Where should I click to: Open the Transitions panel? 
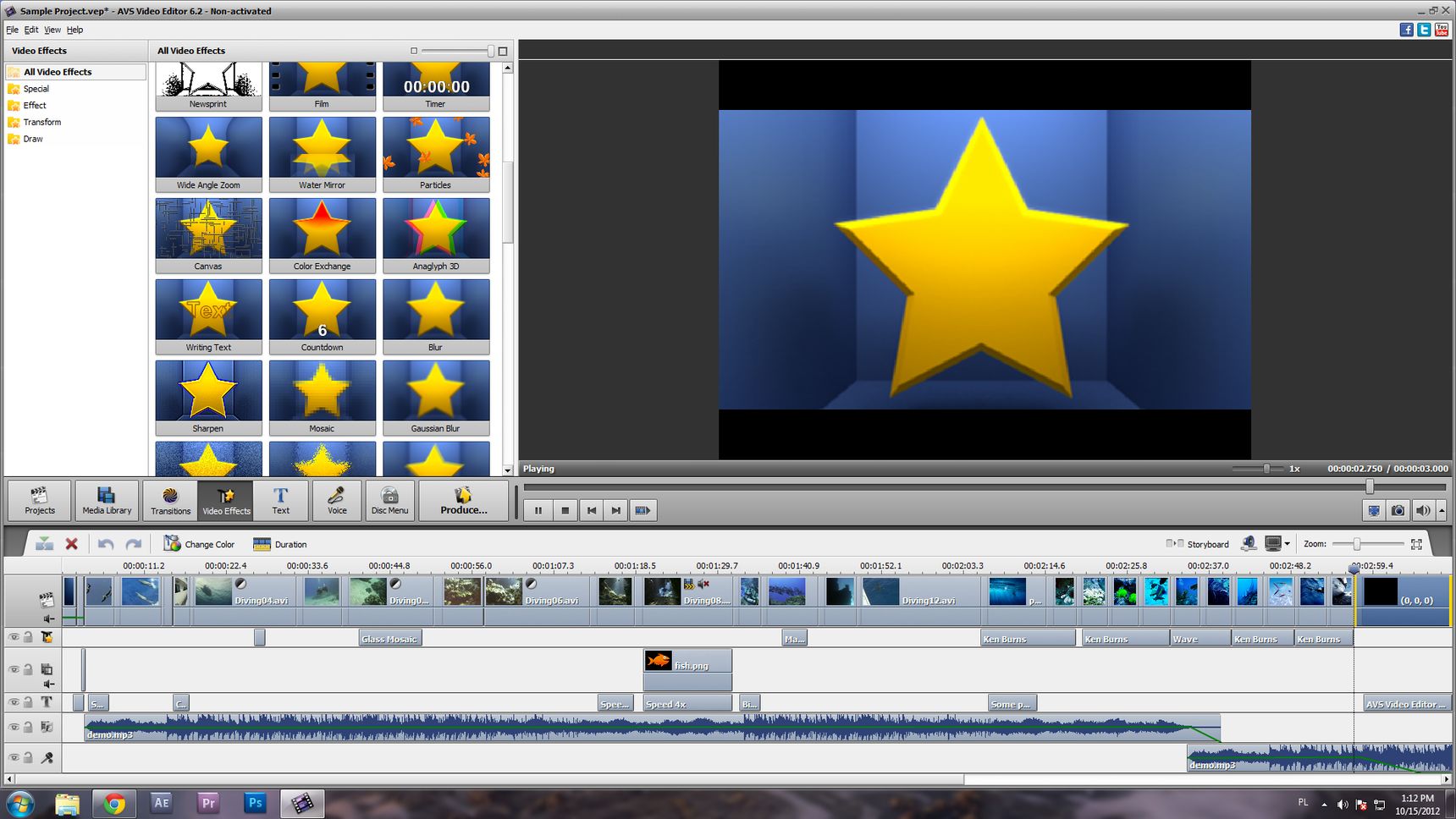coord(170,499)
